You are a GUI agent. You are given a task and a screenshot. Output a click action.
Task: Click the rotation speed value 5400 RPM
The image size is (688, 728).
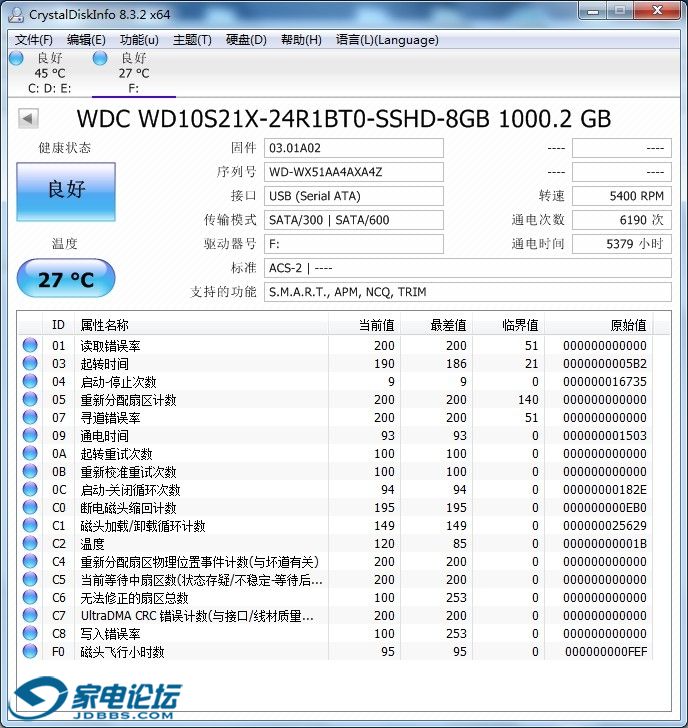click(622, 196)
